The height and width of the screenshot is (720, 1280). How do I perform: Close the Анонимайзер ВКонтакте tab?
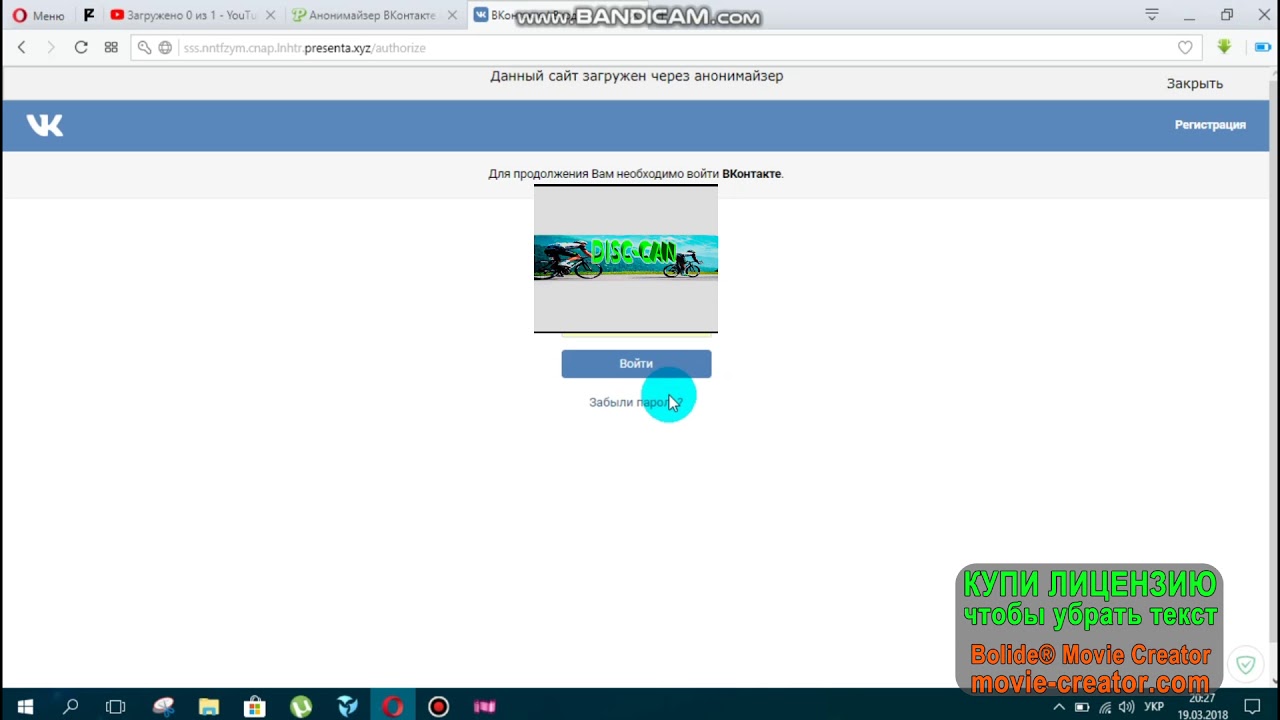tap(453, 15)
